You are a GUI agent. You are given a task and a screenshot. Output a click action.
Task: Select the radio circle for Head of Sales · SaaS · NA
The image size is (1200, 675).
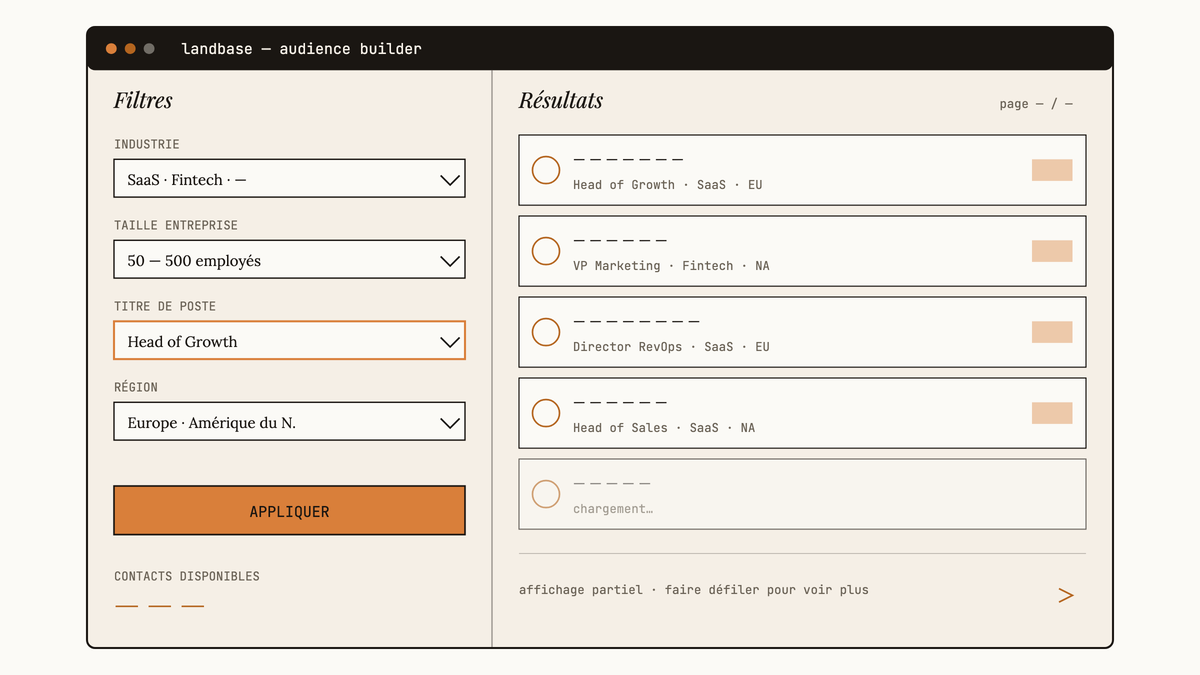(546, 413)
